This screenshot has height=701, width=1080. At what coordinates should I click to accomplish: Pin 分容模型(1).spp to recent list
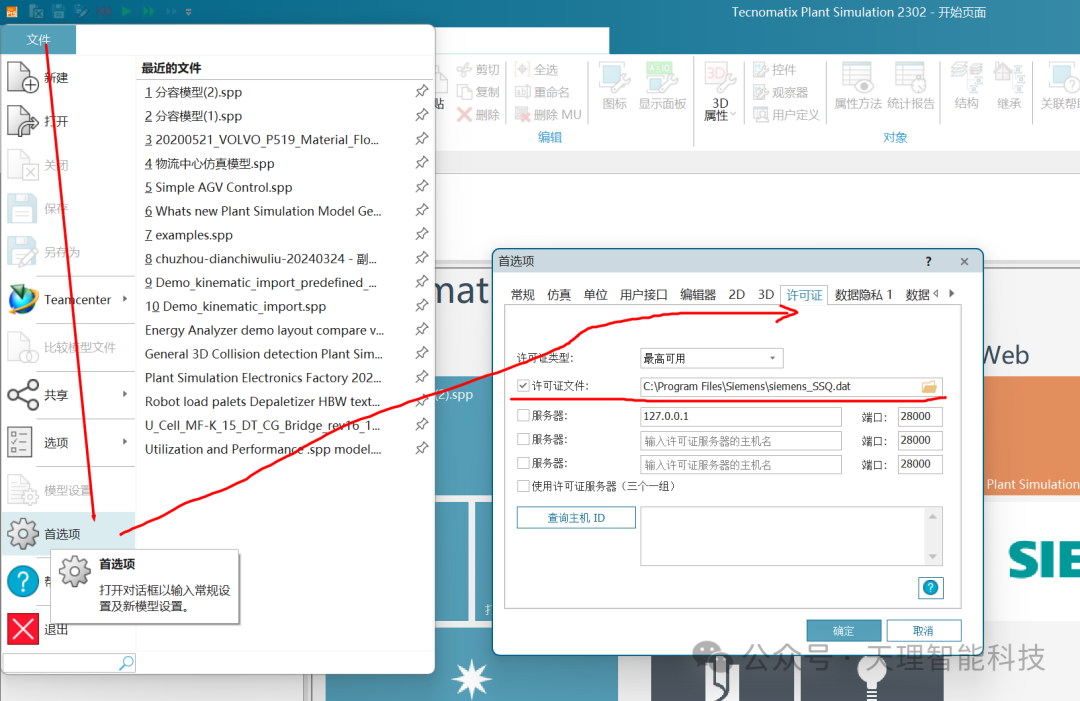[422, 115]
